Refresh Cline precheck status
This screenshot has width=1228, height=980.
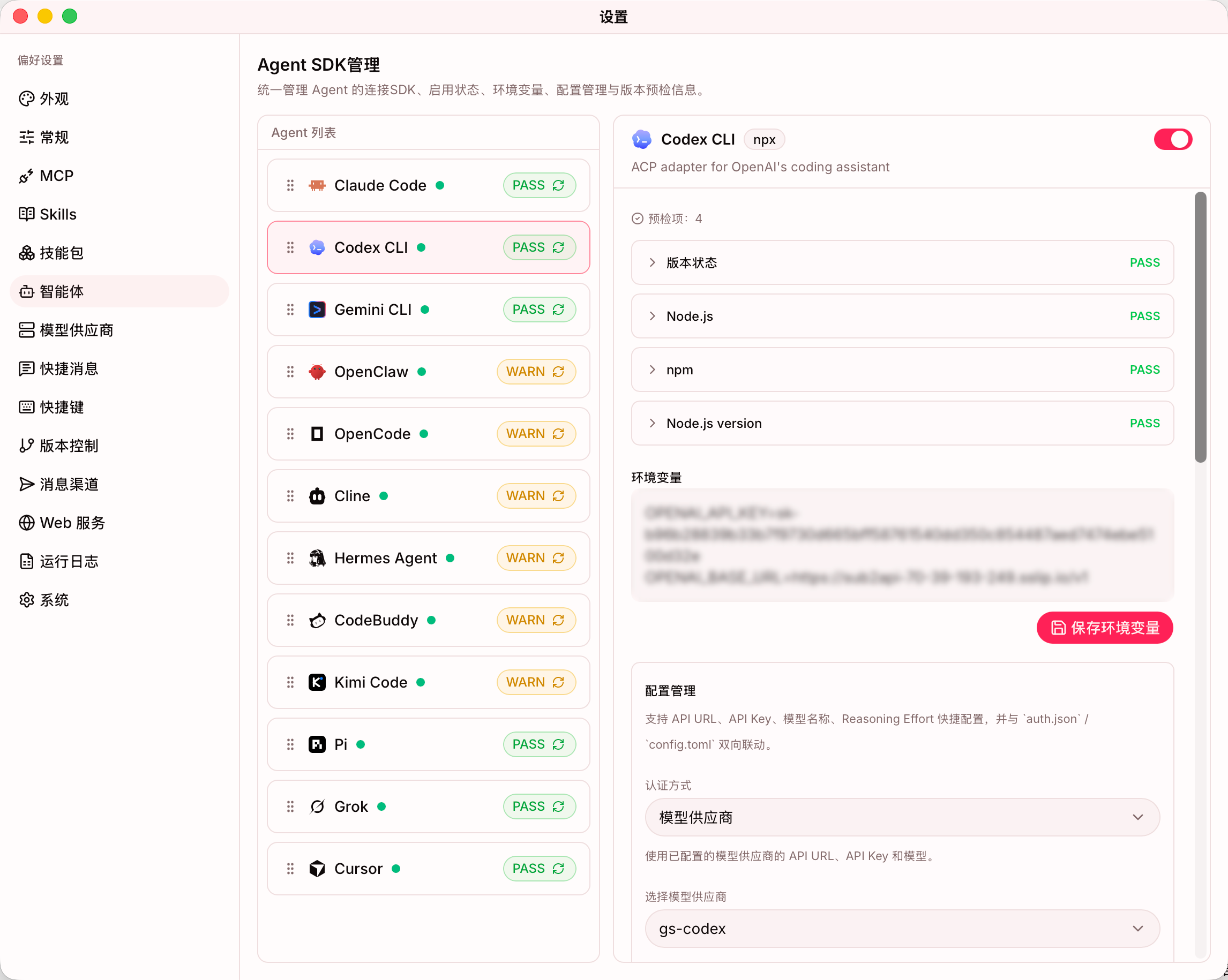[558, 495]
